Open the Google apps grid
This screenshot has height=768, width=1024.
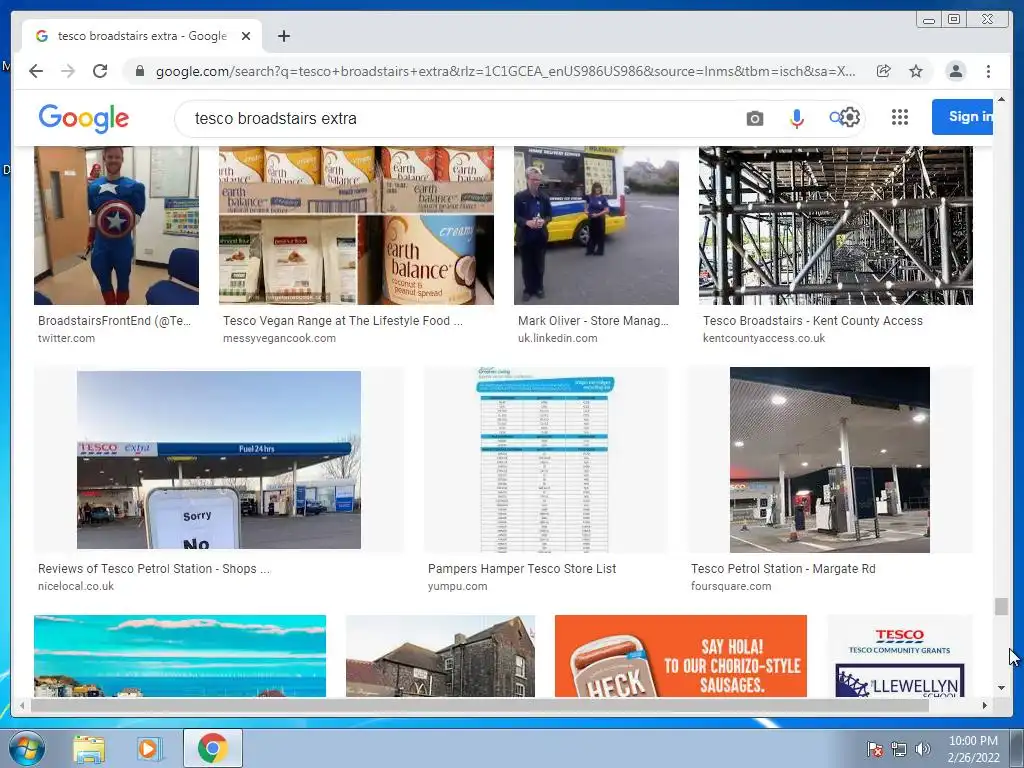coord(900,117)
